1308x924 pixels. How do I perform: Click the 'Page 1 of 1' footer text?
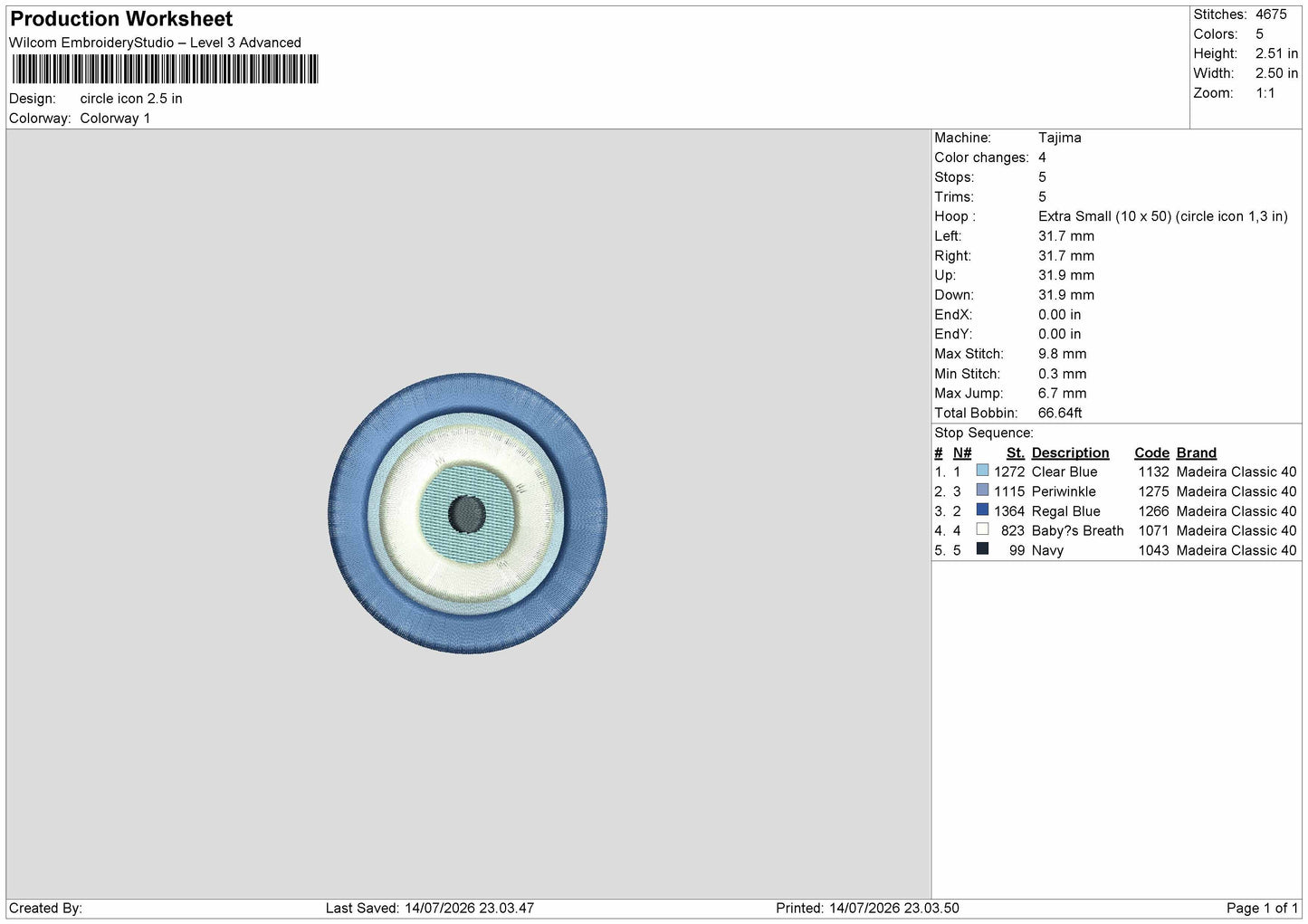(1262, 908)
